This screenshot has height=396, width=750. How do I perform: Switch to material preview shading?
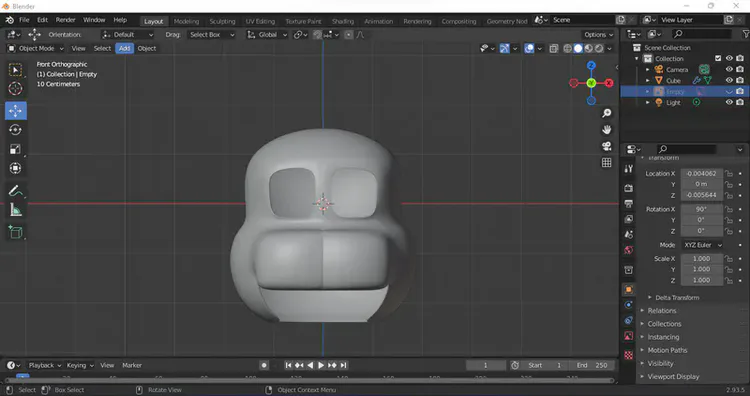click(x=589, y=48)
